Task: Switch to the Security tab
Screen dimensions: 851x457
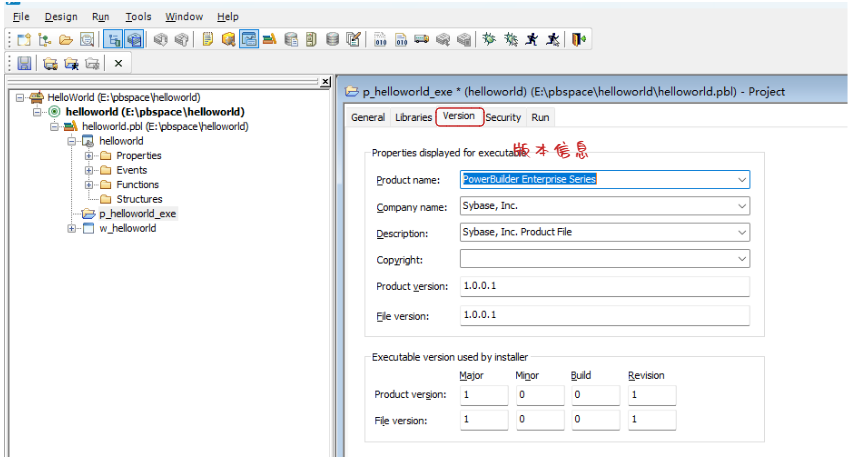Action: [503, 117]
